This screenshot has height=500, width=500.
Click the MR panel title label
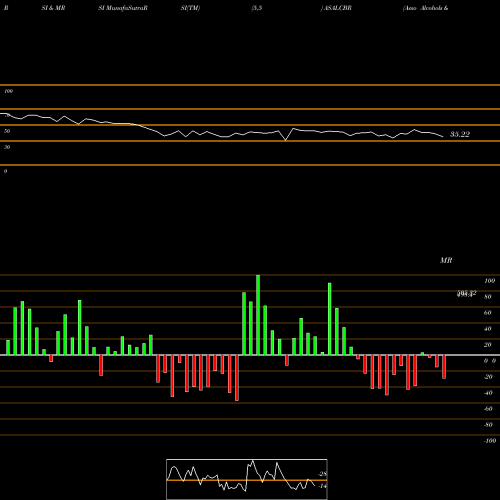tap(446, 260)
